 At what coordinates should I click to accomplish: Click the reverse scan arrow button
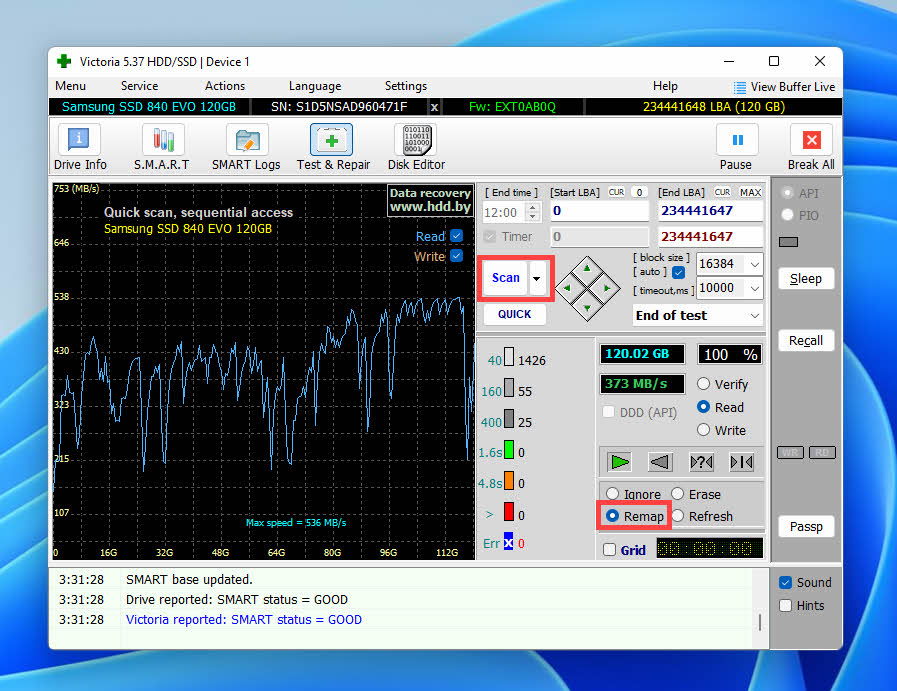coord(660,462)
